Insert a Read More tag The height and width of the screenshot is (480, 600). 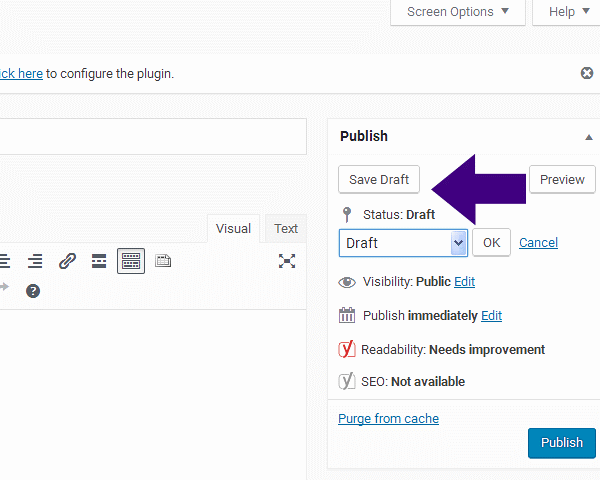click(x=99, y=262)
